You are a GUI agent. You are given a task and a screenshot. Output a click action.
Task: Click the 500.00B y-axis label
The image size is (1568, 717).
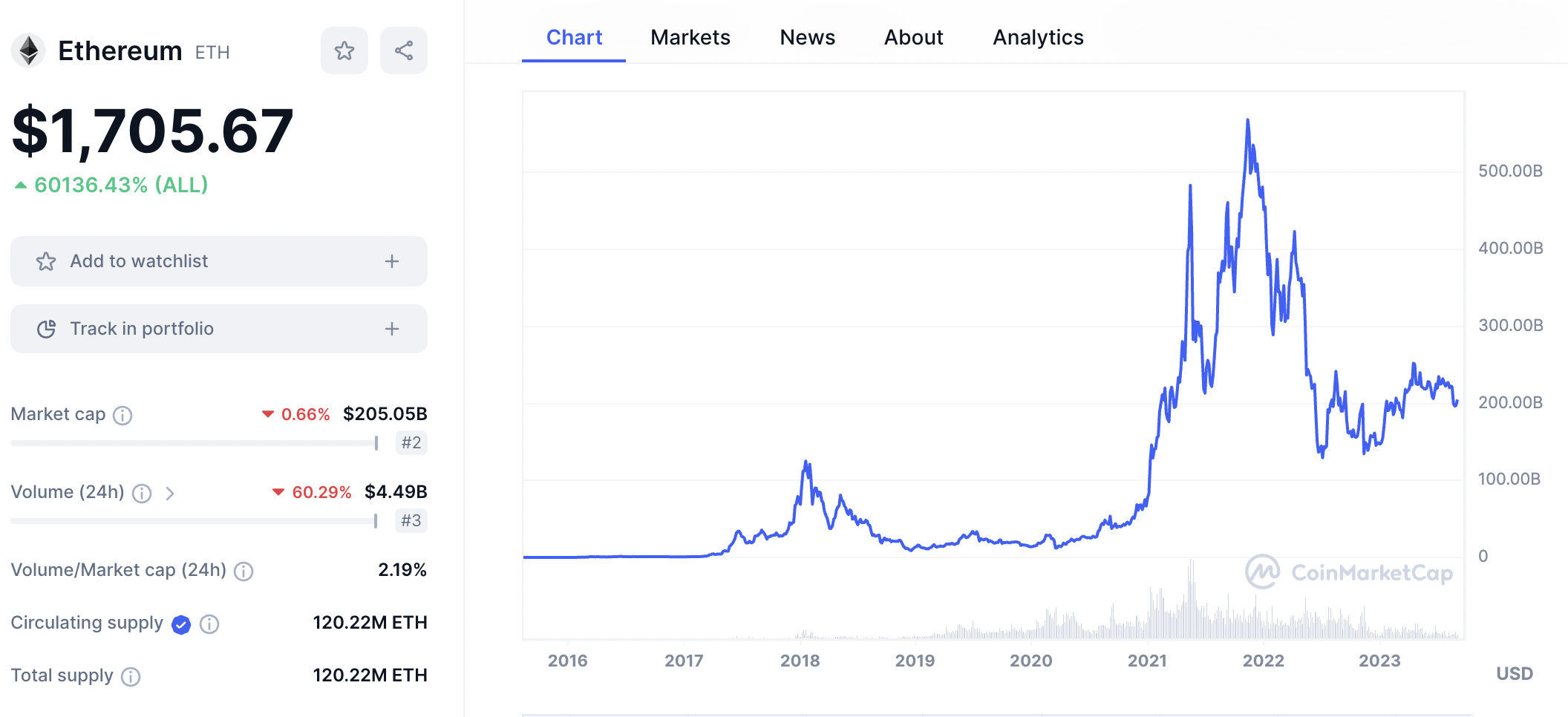pyautogui.click(x=1510, y=171)
